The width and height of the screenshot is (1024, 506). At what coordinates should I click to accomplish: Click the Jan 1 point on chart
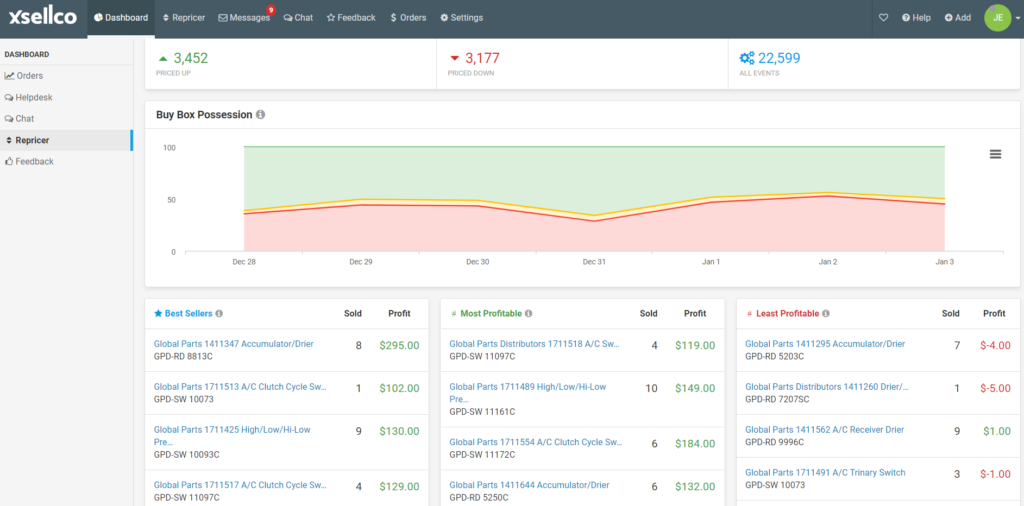coord(711,201)
